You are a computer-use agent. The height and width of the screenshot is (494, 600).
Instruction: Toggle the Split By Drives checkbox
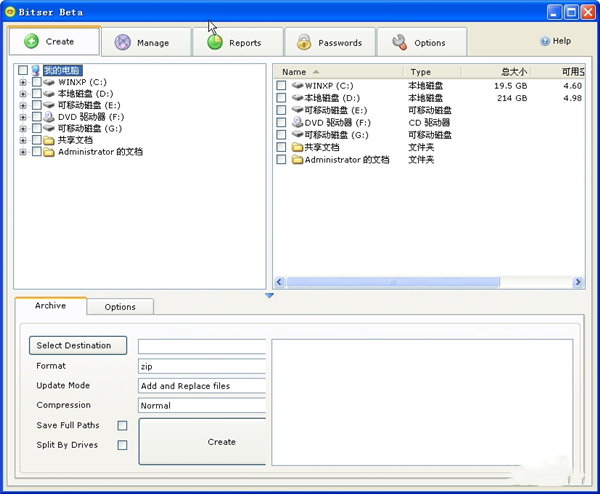[x=122, y=445]
